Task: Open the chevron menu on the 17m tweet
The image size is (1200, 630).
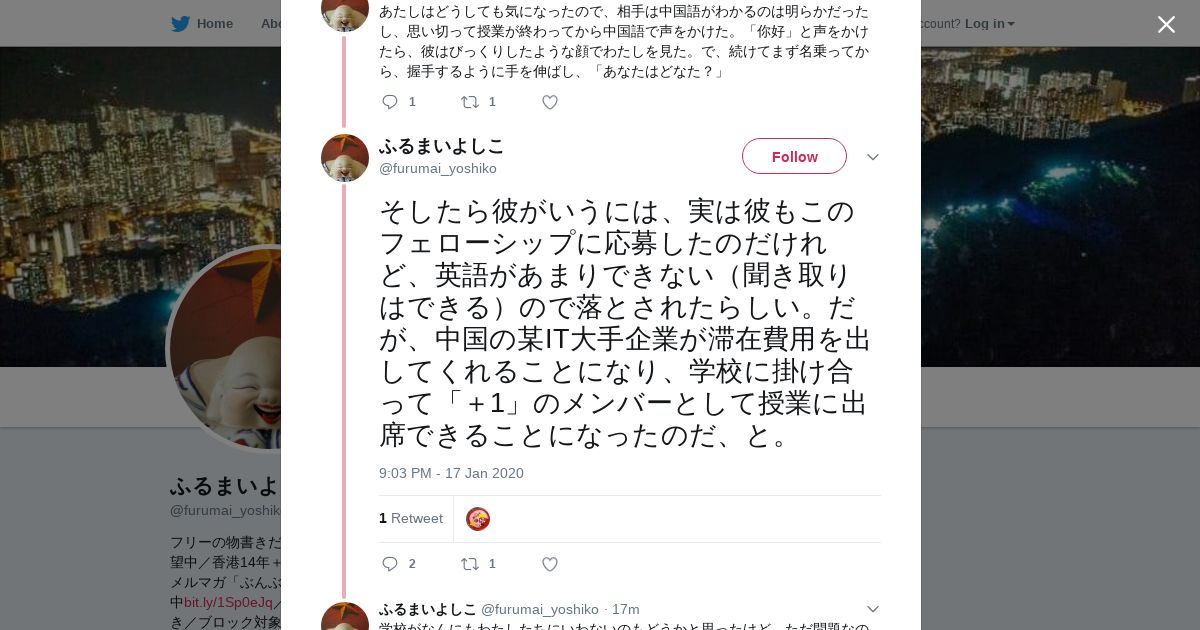Action: pos(872,609)
